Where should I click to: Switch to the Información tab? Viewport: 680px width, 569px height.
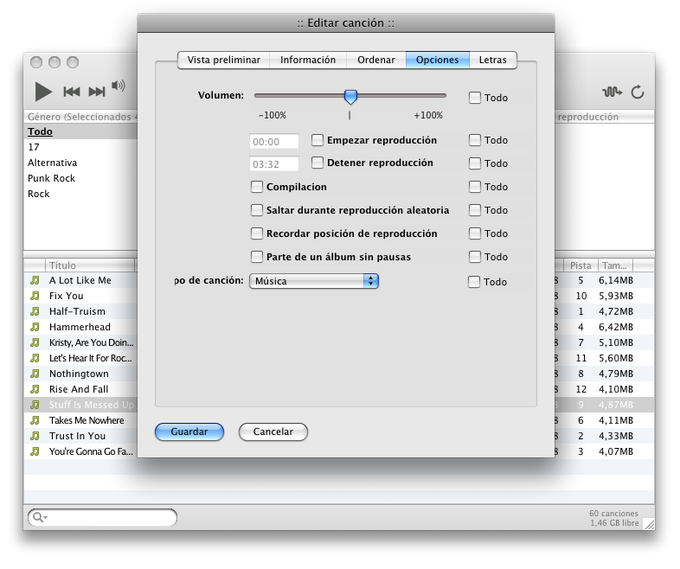click(x=308, y=60)
